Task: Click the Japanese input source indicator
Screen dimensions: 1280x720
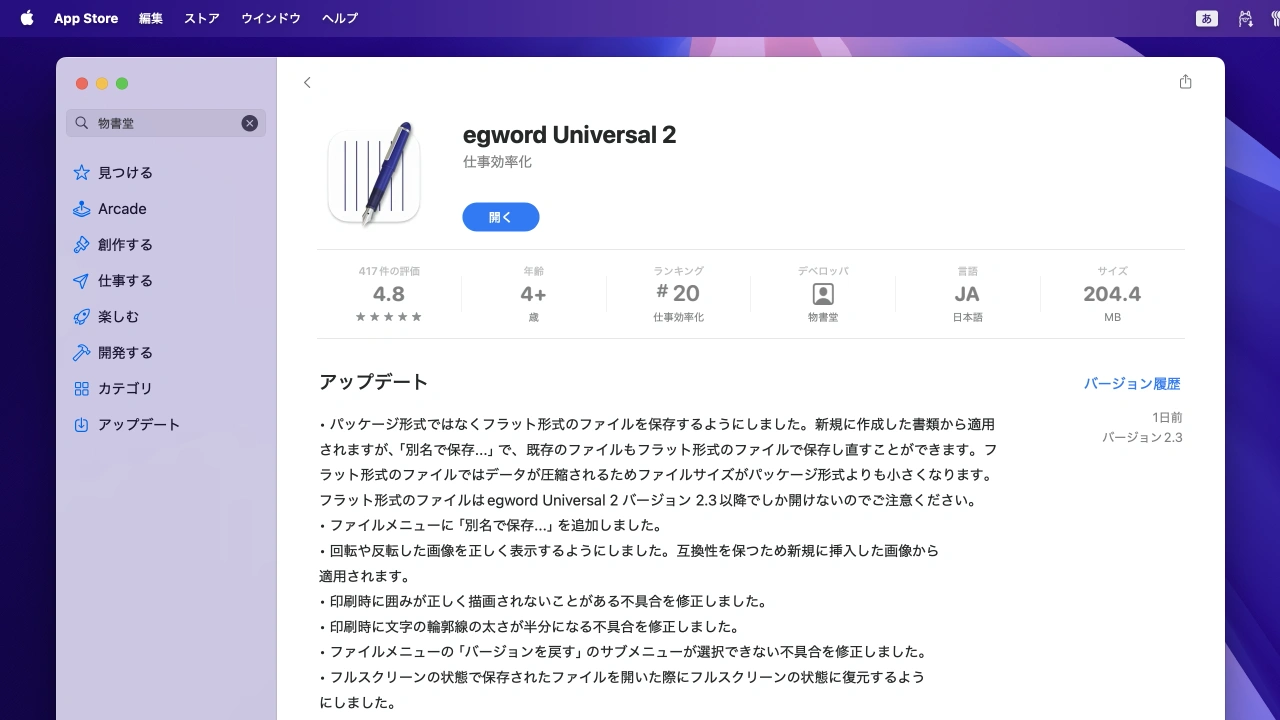Action: coord(1207,18)
